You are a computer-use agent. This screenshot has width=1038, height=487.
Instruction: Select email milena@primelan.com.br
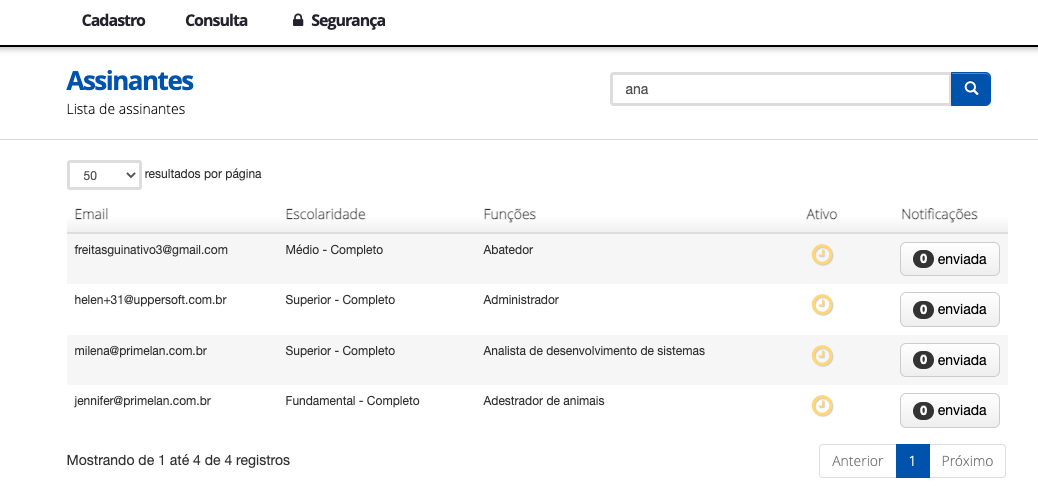coord(140,351)
